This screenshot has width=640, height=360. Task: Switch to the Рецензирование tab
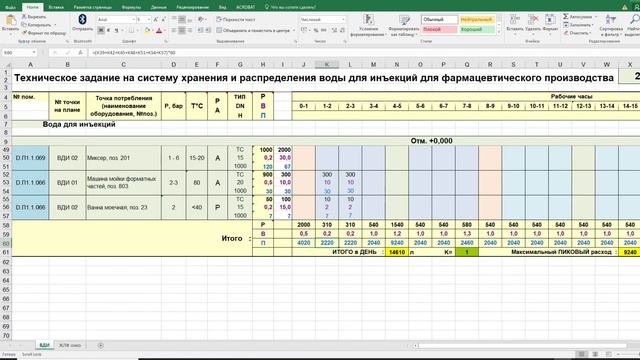[193, 7]
